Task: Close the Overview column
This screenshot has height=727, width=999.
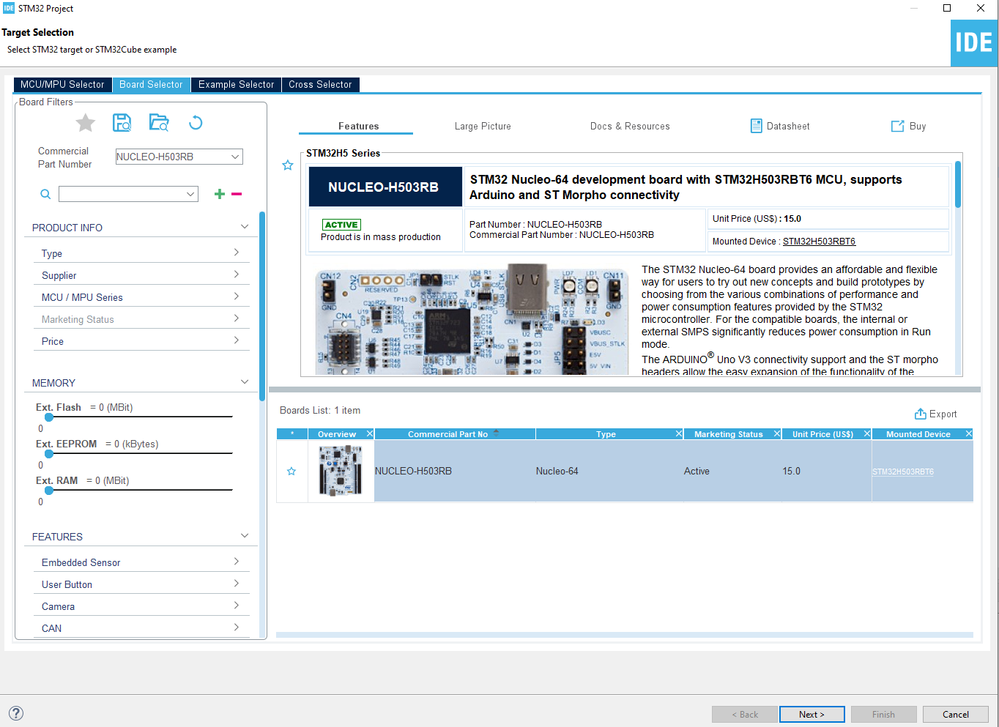Action: [370, 434]
